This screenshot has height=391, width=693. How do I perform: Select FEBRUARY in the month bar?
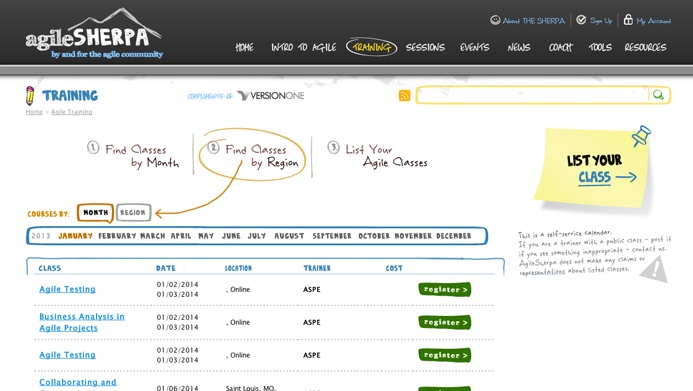[117, 236]
